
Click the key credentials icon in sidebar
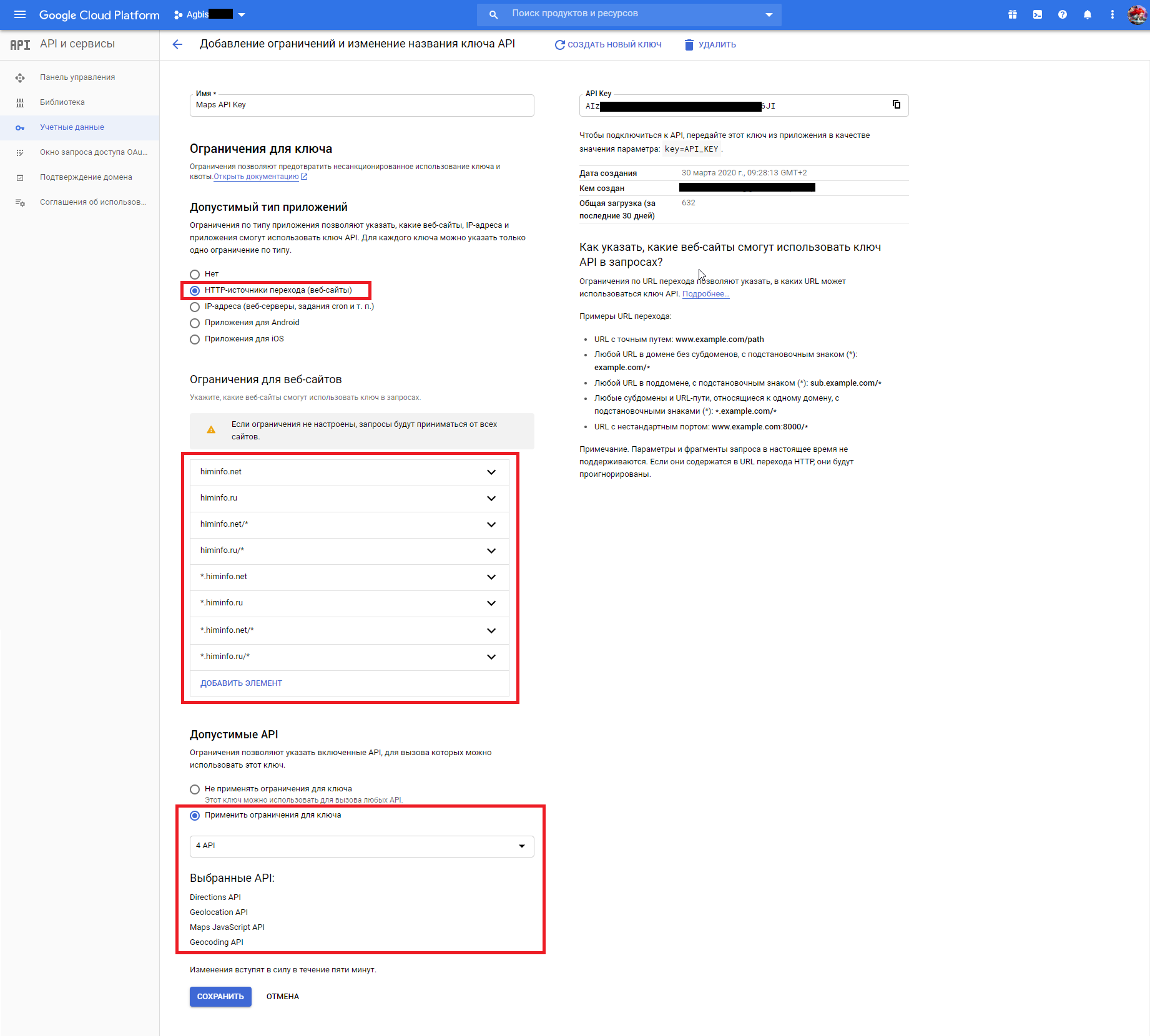[20, 127]
